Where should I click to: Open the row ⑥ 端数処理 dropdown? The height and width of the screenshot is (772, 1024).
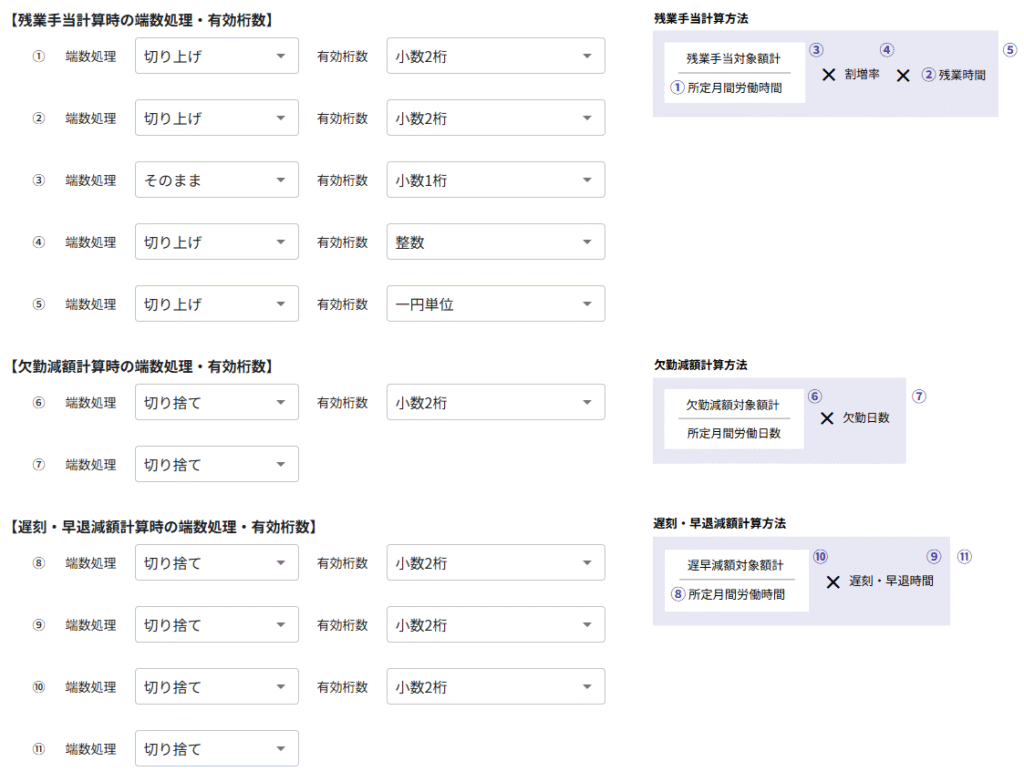(x=216, y=402)
